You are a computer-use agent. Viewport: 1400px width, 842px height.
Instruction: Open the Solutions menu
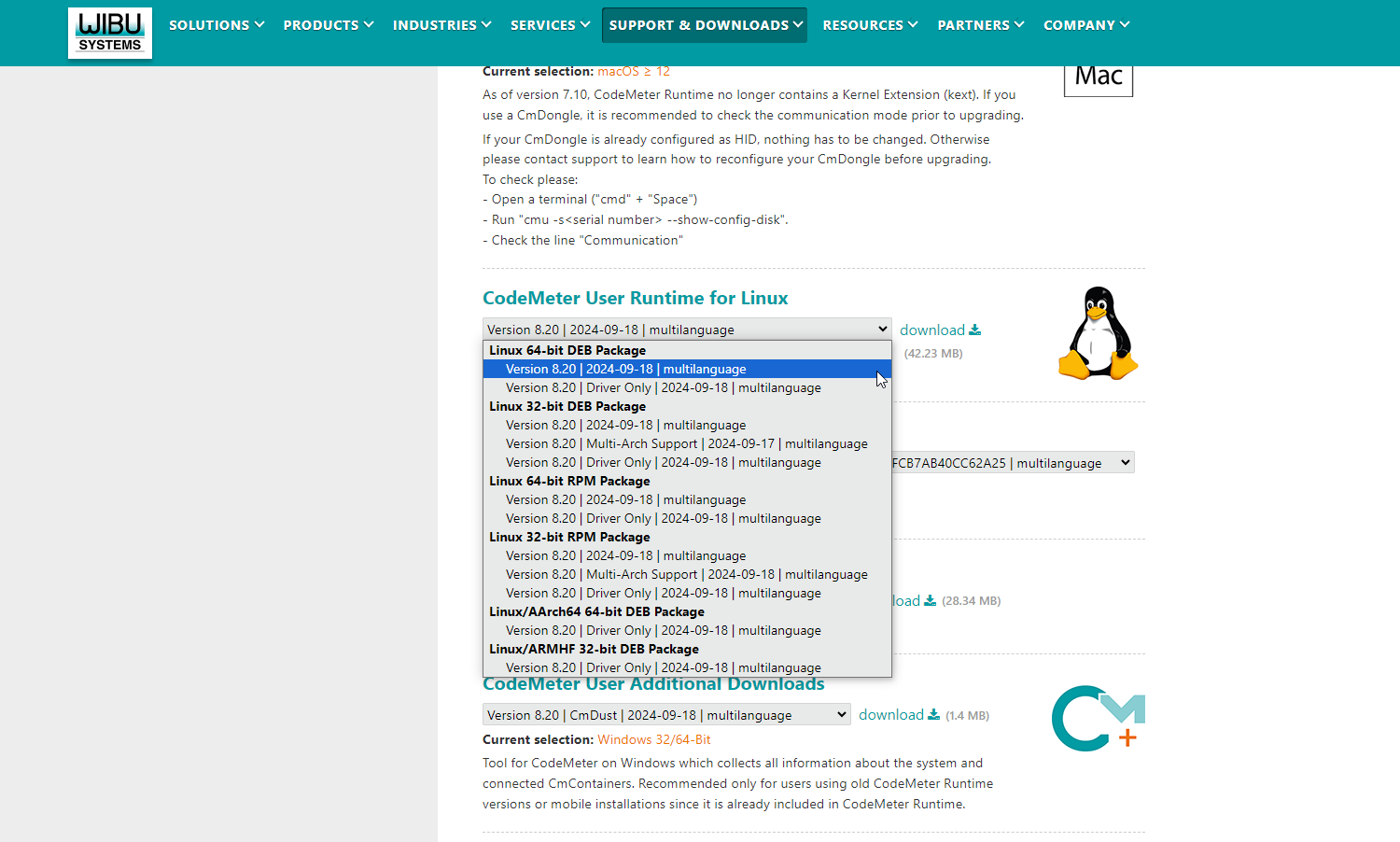tap(217, 25)
